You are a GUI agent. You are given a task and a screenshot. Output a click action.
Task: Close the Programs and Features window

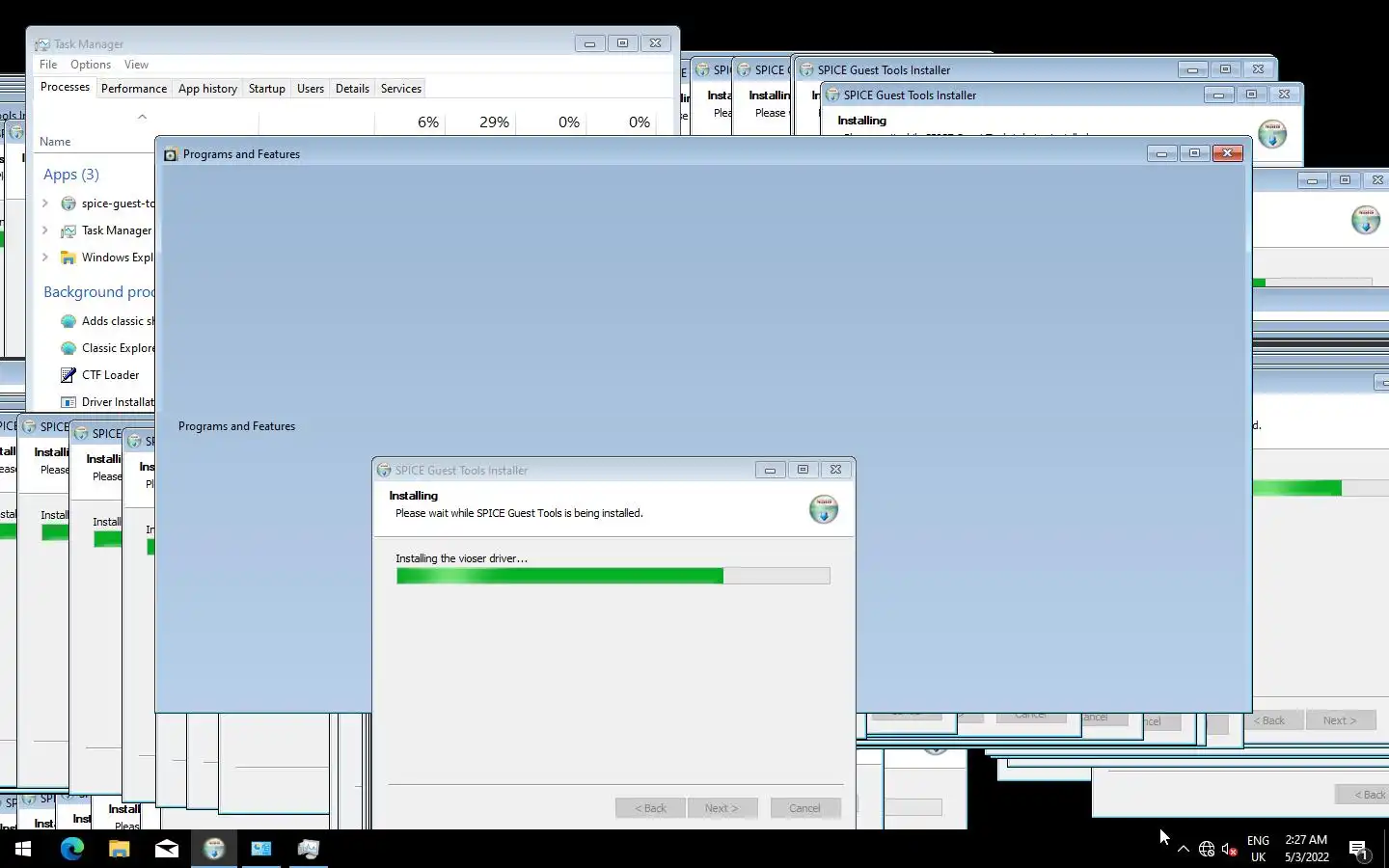click(x=1227, y=153)
